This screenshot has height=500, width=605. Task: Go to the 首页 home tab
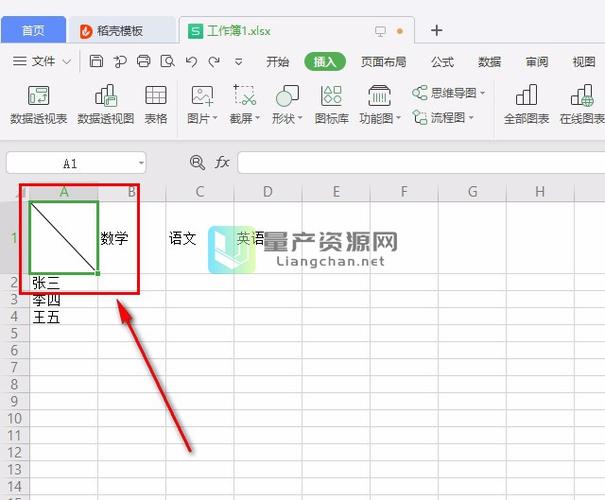pos(34,30)
